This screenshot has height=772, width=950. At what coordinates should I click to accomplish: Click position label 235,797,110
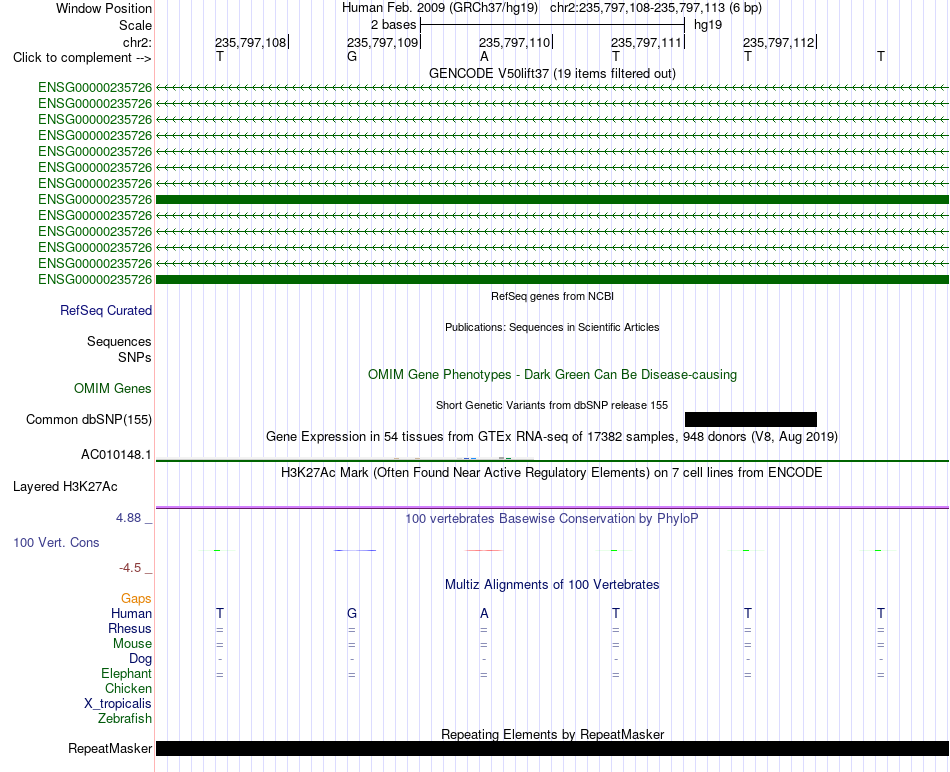[514, 42]
